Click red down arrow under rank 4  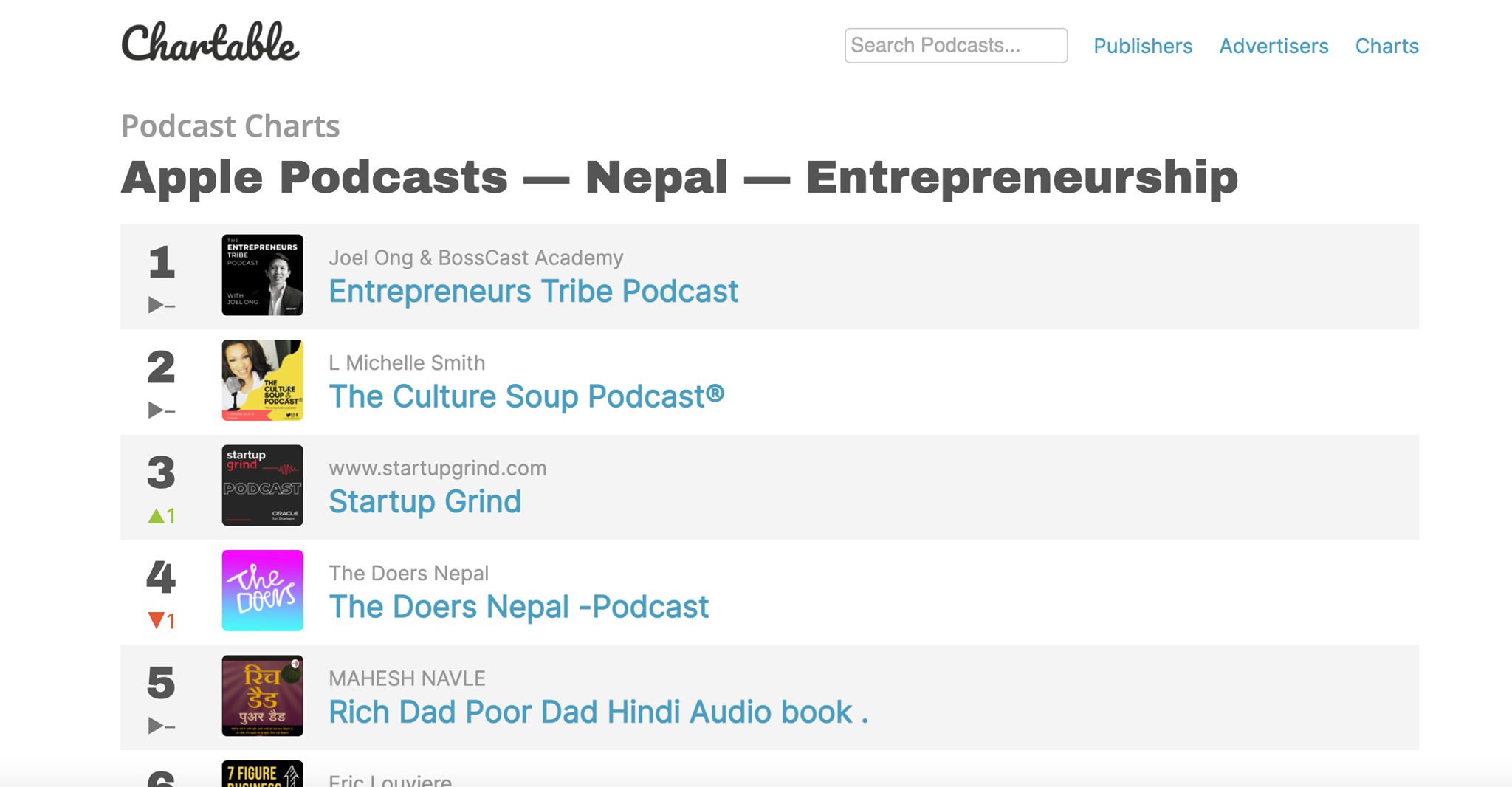point(156,620)
